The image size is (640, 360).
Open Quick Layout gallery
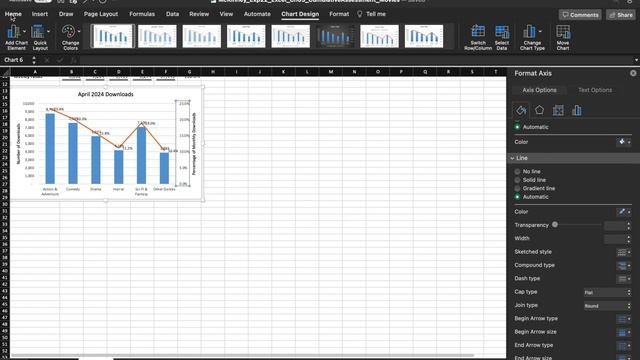click(x=40, y=37)
